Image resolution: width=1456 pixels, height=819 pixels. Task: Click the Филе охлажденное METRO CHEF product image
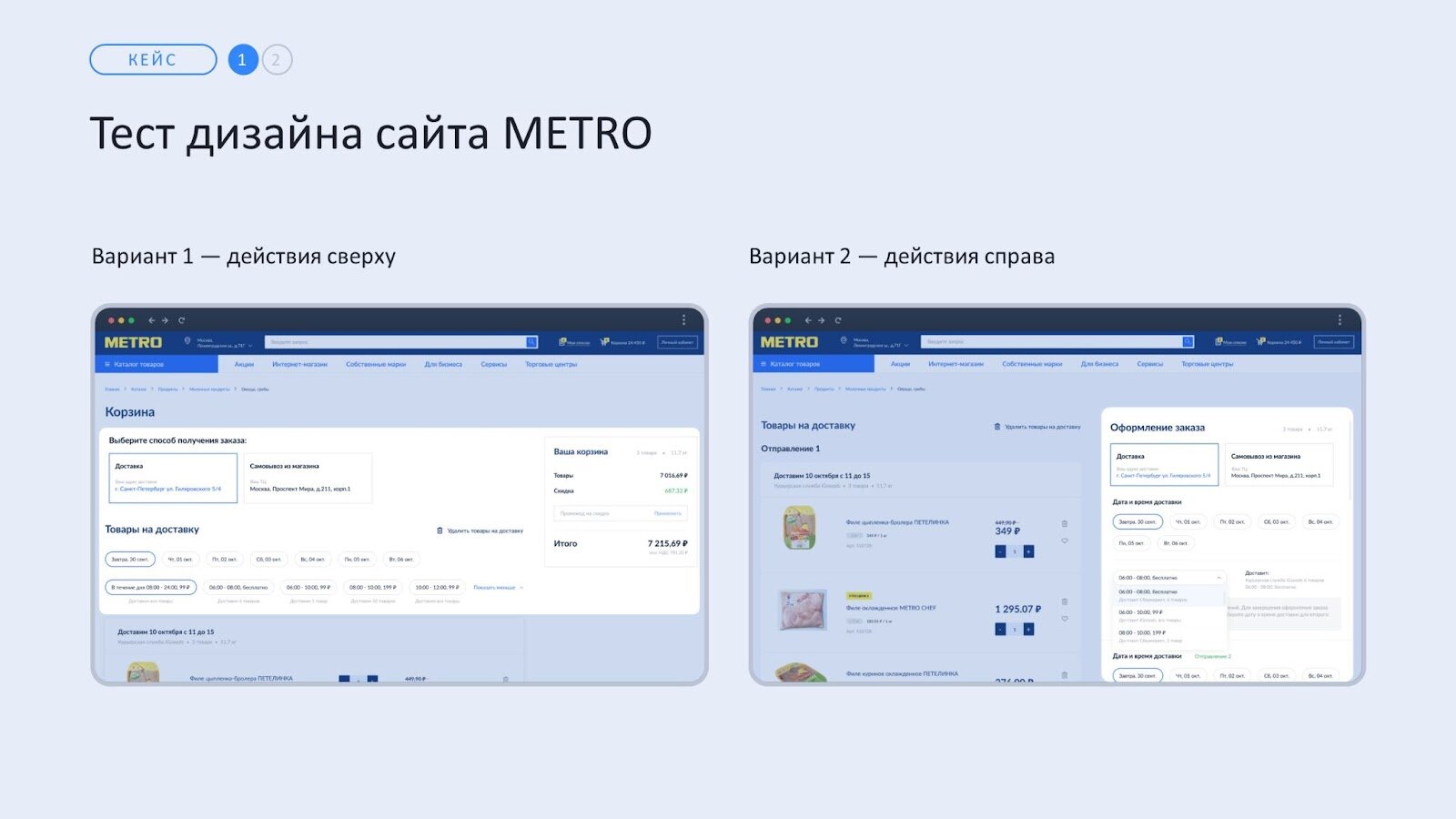tap(803, 610)
